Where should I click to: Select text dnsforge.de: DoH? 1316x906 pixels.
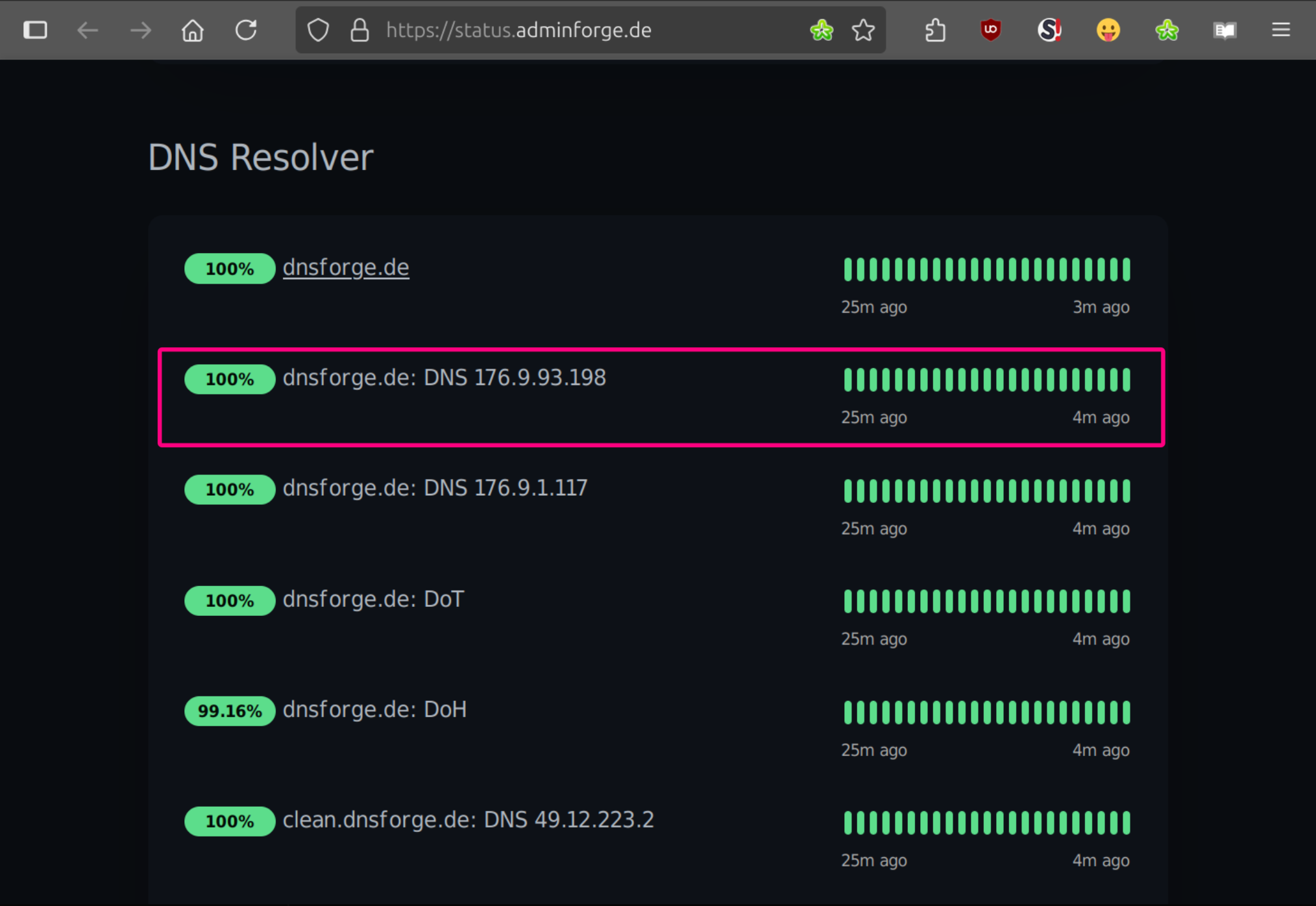374,709
